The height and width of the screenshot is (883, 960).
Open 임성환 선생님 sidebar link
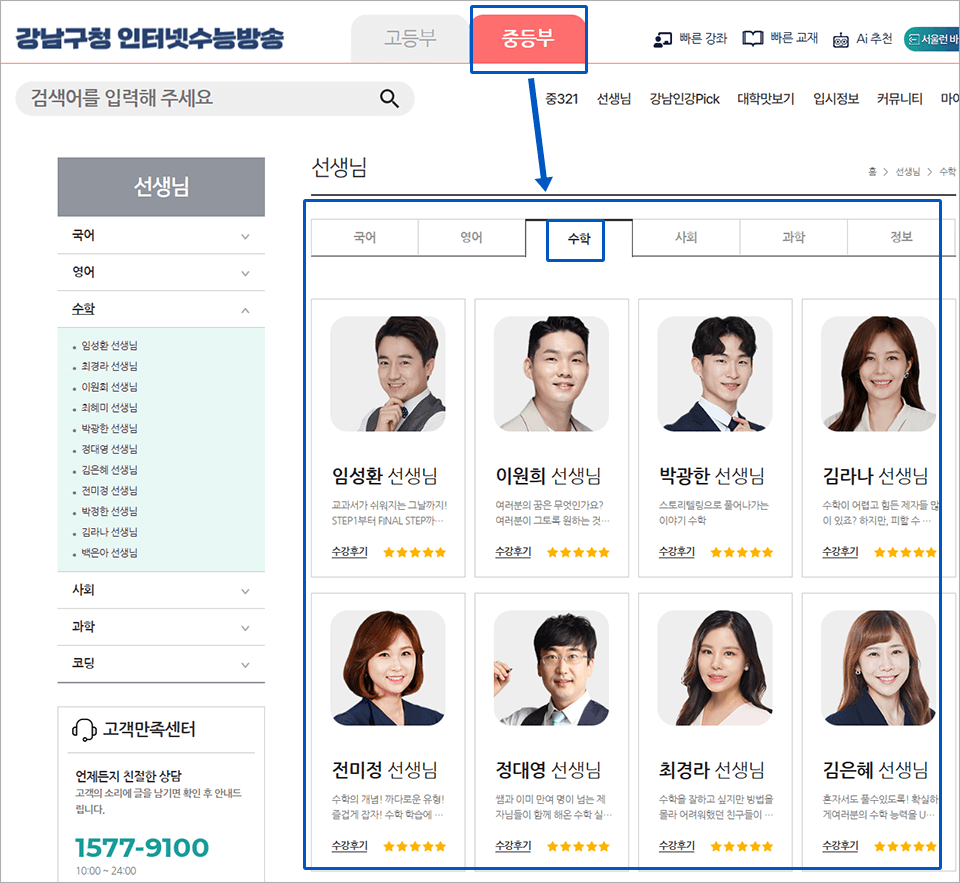pos(109,345)
